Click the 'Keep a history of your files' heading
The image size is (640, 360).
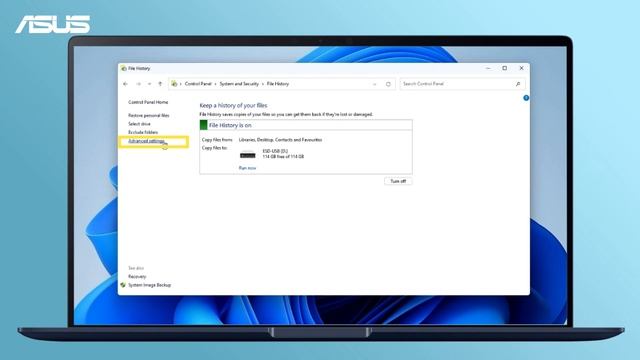click(x=233, y=106)
